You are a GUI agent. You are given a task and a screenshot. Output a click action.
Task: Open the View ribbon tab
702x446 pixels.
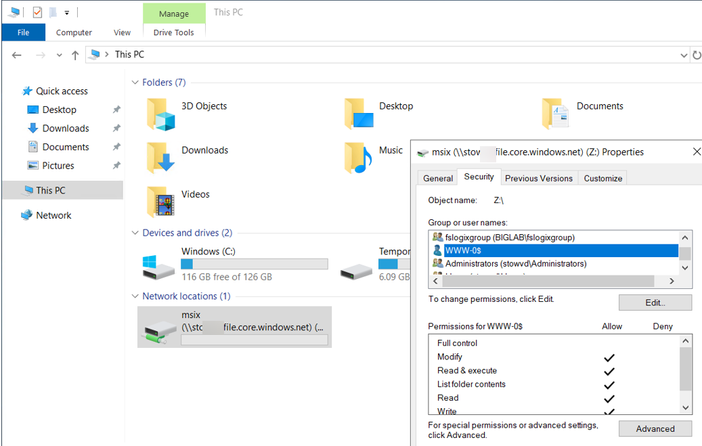pos(122,32)
